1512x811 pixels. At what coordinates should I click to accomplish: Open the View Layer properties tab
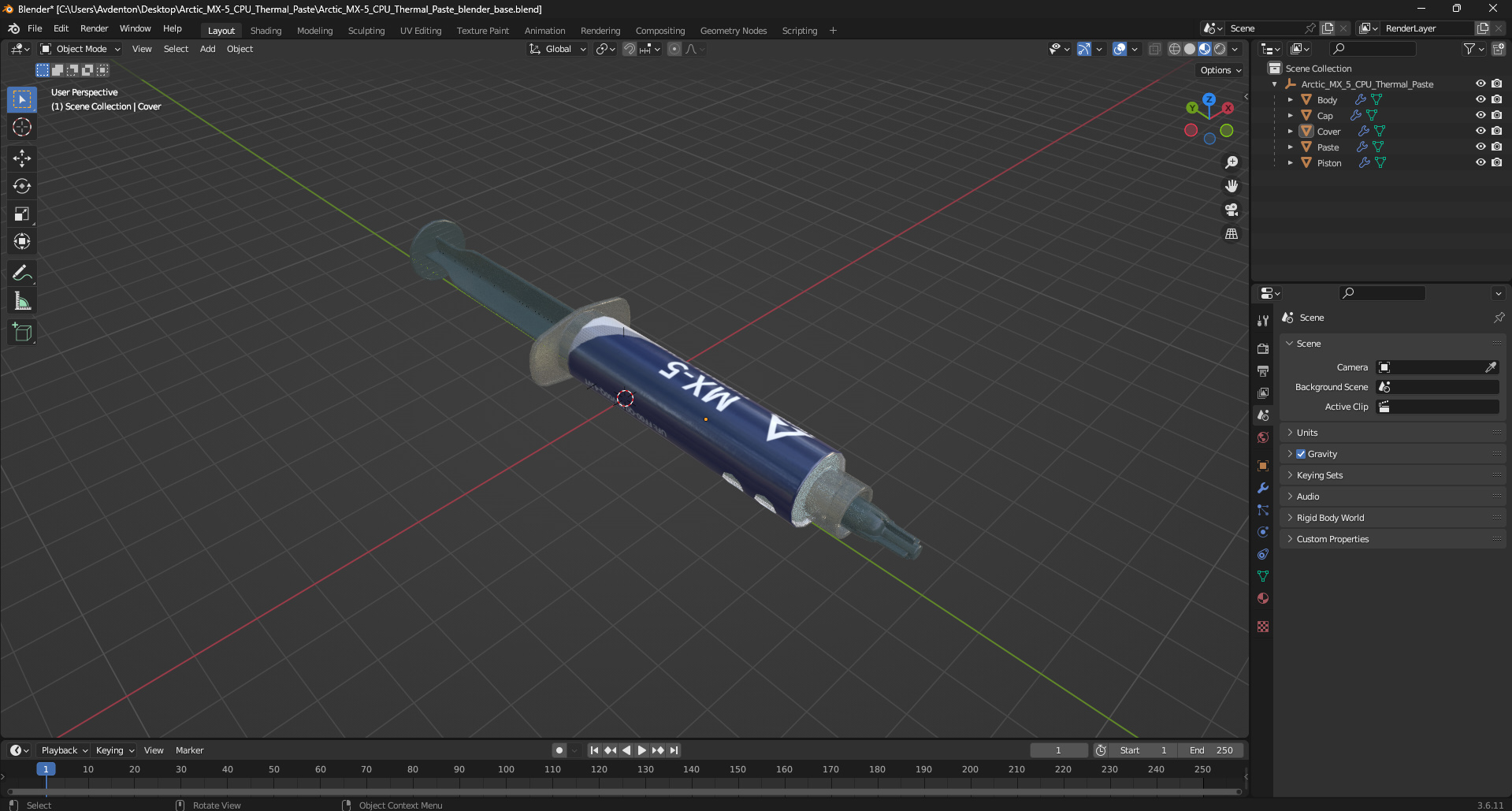[1263, 392]
